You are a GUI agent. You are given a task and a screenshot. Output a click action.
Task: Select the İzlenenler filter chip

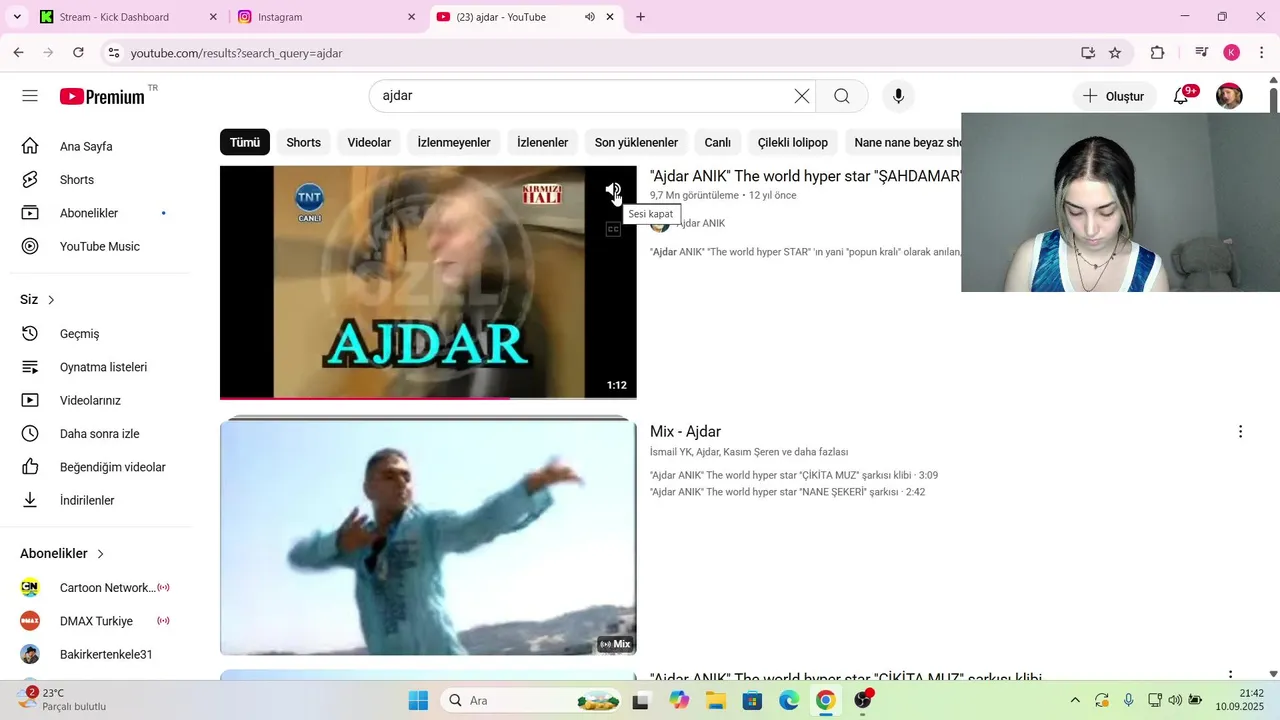pyautogui.click(x=542, y=142)
